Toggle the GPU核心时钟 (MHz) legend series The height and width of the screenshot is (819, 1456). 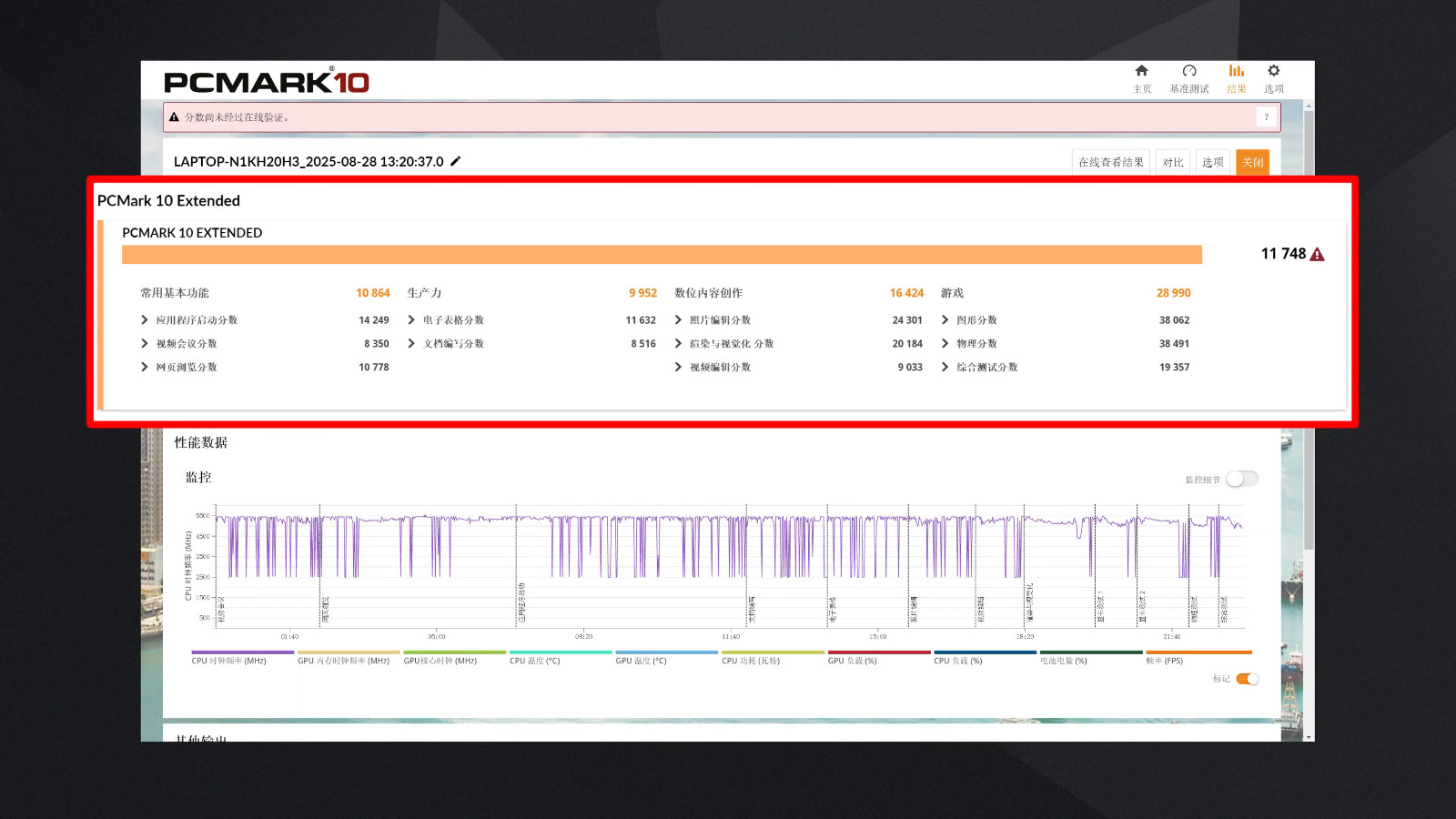point(454,658)
